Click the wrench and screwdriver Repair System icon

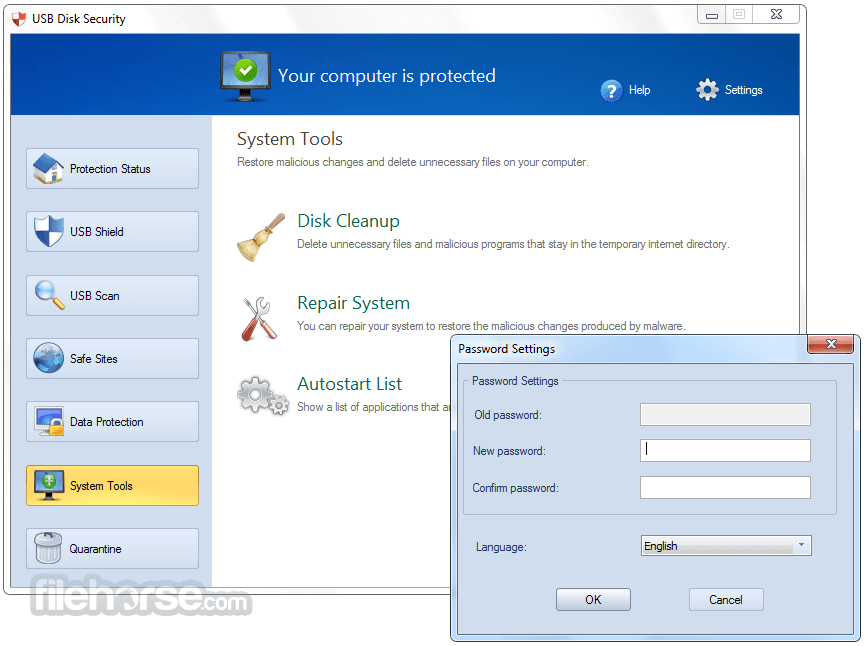coord(259,318)
